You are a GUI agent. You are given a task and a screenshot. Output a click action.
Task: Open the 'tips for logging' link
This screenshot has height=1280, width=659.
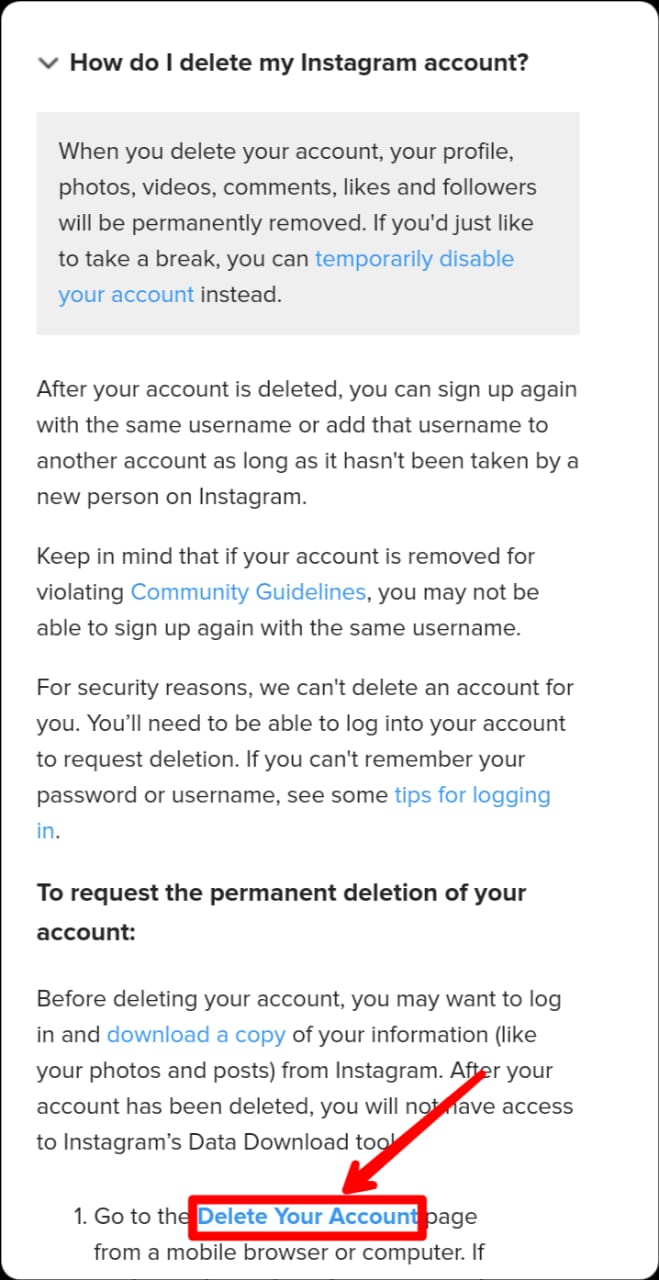coord(472,795)
